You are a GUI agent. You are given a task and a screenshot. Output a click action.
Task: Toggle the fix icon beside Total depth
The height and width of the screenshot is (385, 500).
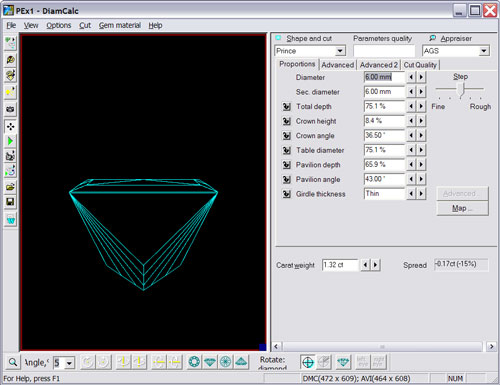(286, 107)
